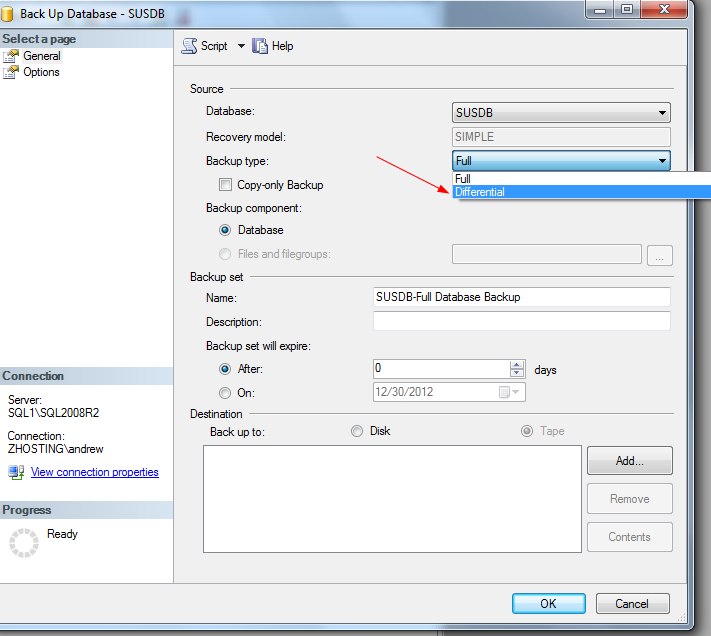711x636 pixels.
Task: Click the ZHOSTING\andrew connection text
Action: 55,449
